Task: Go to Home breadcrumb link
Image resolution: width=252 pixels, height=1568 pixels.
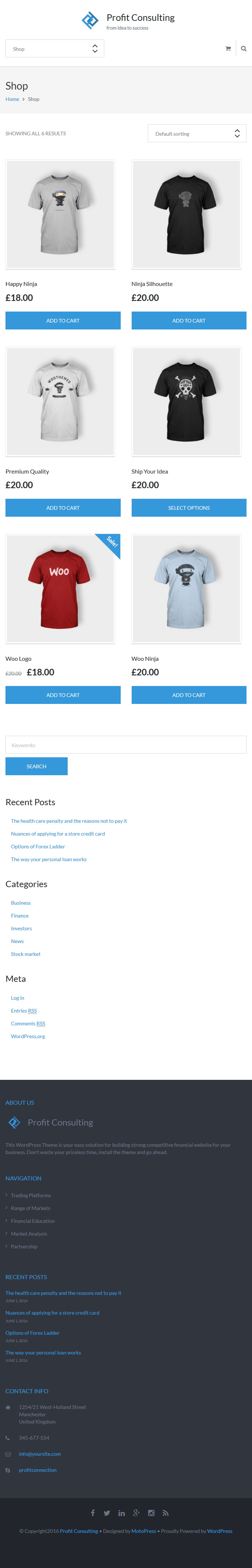Action: coord(12,99)
